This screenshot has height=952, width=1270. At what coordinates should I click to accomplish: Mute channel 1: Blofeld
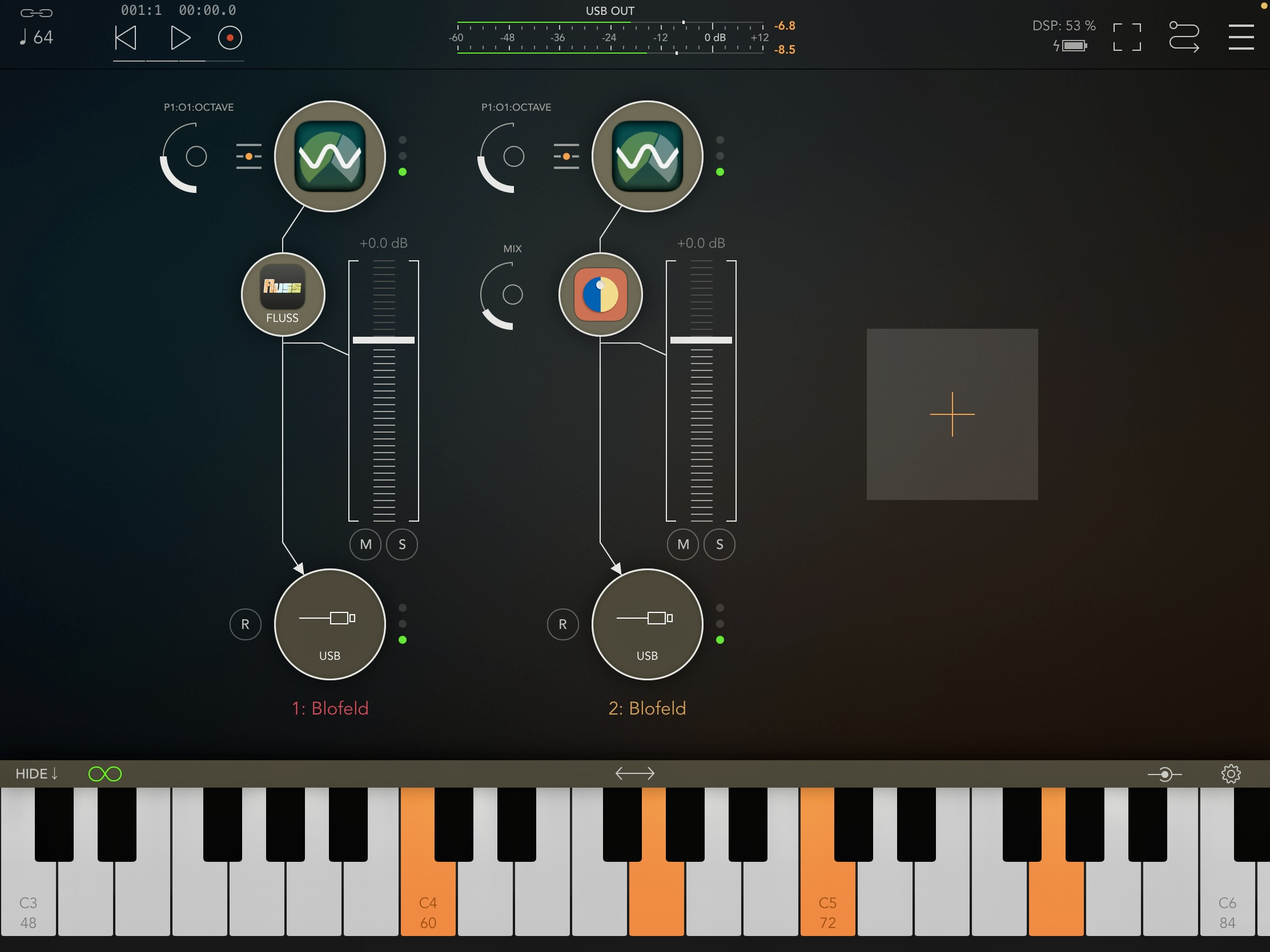click(x=365, y=544)
